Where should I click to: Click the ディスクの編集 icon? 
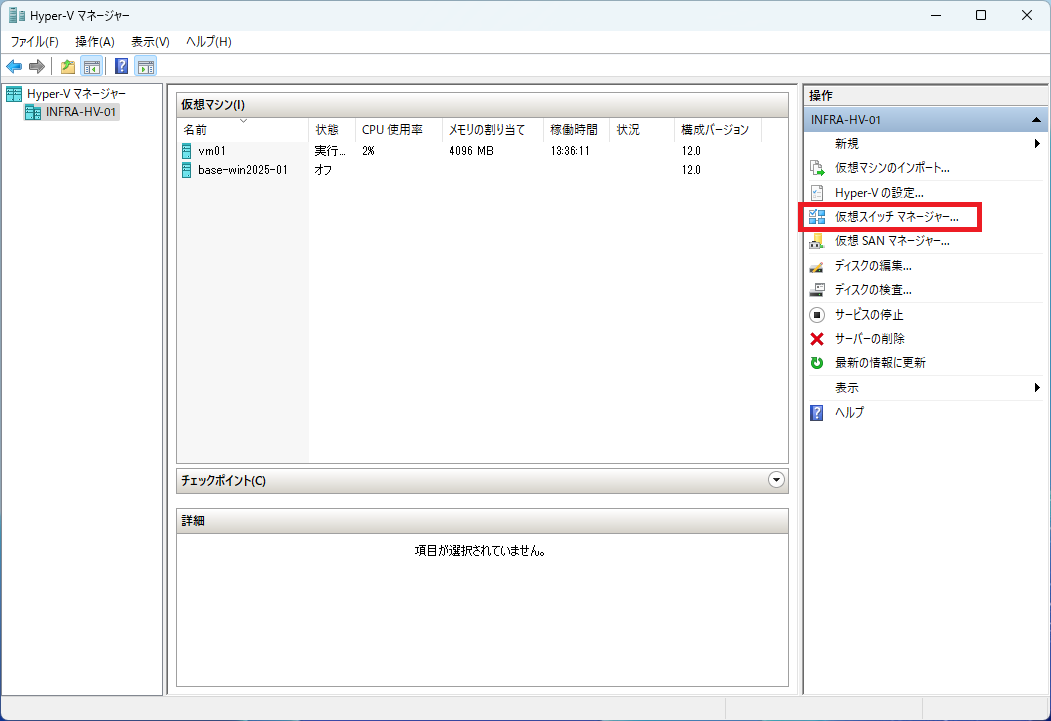click(x=816, y=266)
